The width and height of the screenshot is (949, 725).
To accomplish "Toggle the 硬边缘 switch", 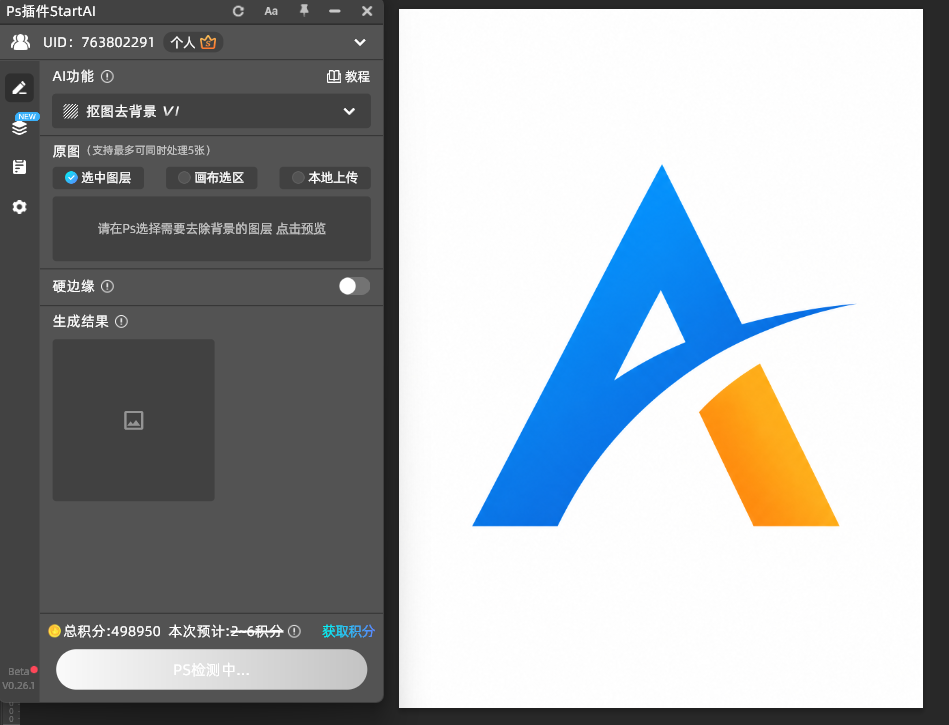I will click(354, 286).
